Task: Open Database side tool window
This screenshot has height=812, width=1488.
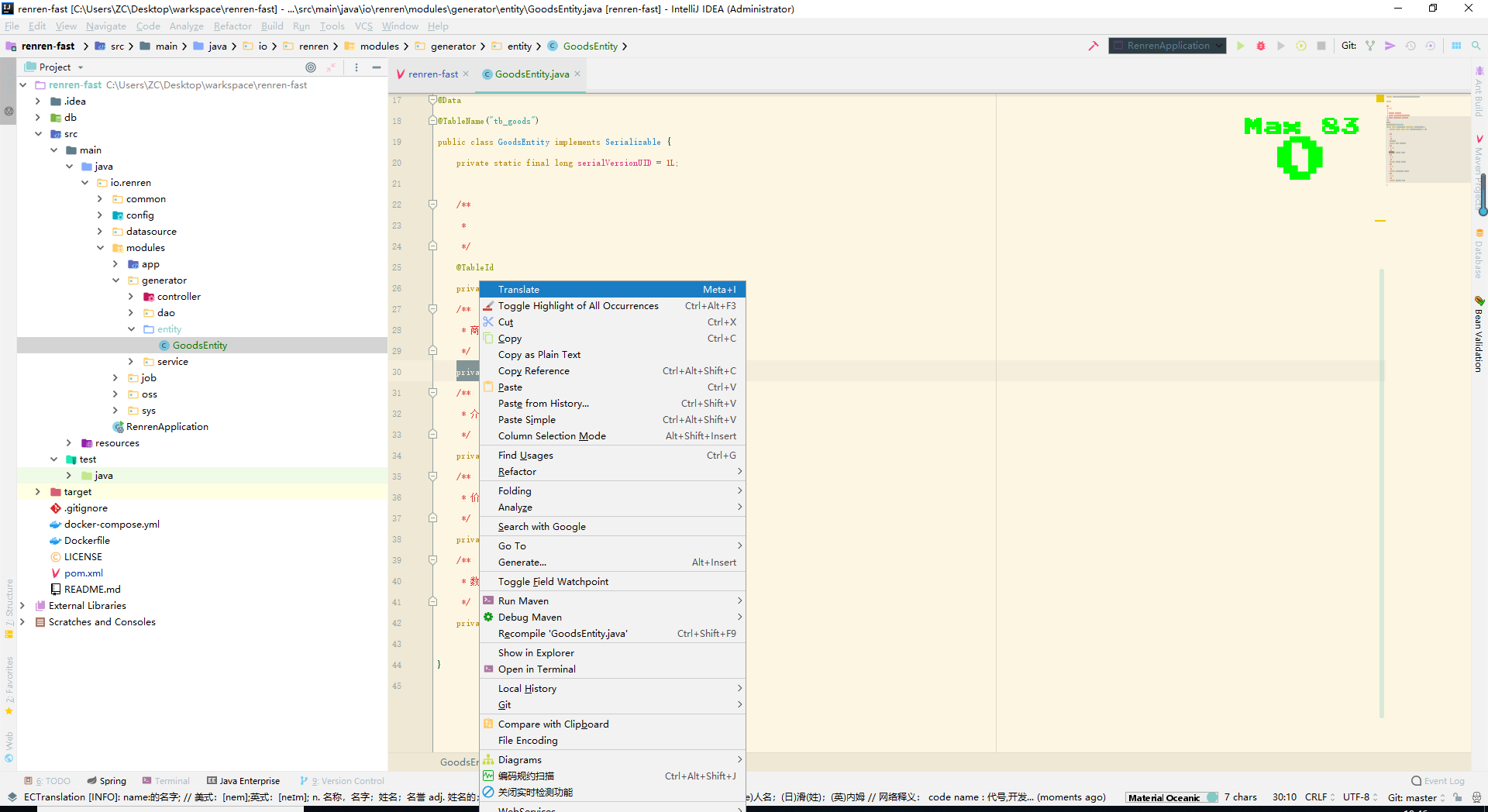Action: [x=1479, y=254]
